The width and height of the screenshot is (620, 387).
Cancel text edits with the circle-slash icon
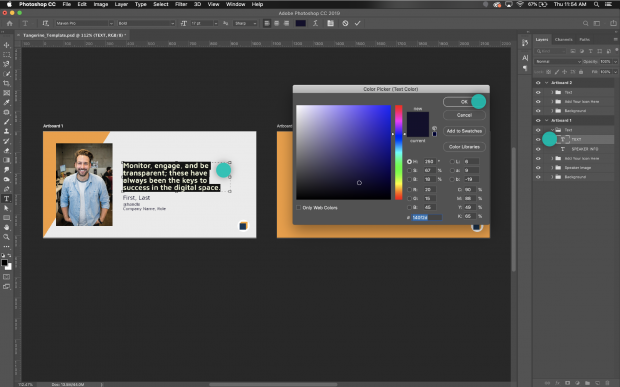tap(345, 23)
